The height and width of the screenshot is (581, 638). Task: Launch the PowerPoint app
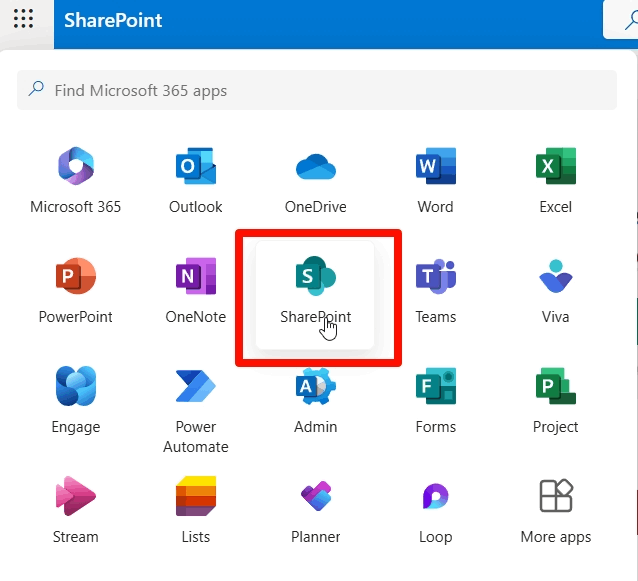pos(76,290)
